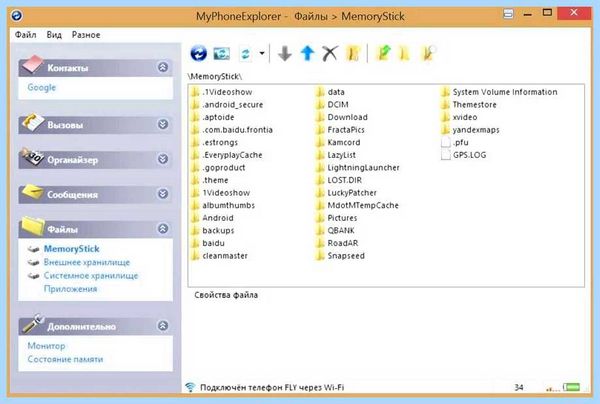The height and width of the screenshot is (404, 600).
Task: Click the plain folder toolbar icon
Action: pos(404,54)
